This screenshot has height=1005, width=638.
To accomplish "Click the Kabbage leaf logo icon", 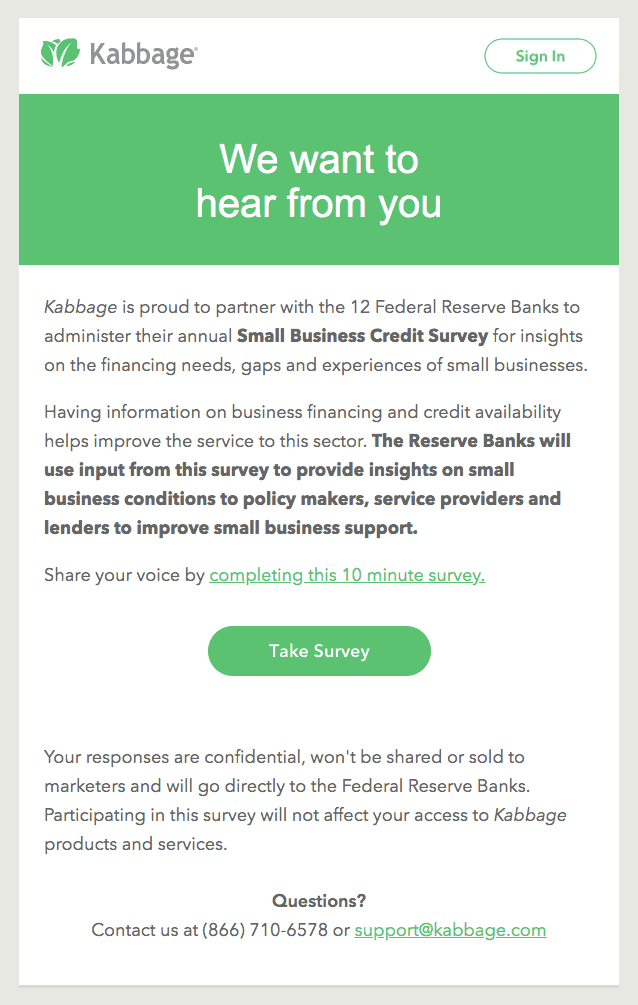I will point(60,53).
